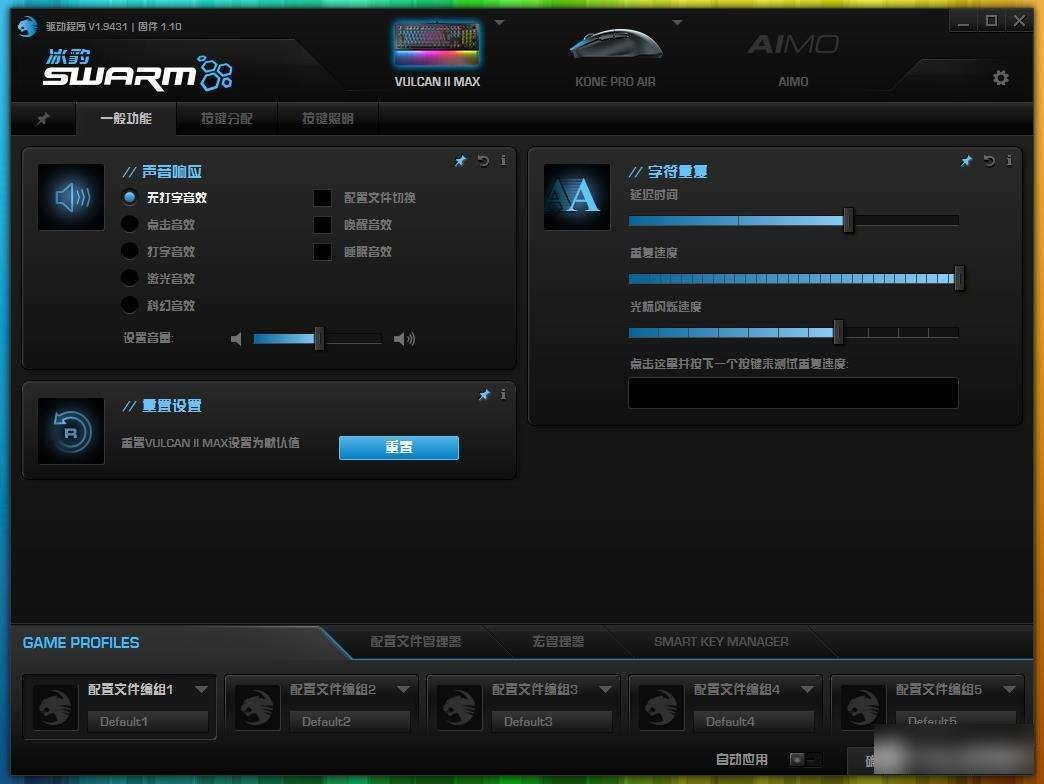Expand the 配置文件编组4 dropdown
Viewport: 1044px width, 784px height.
pyautogui.click(x=807, y=689)
